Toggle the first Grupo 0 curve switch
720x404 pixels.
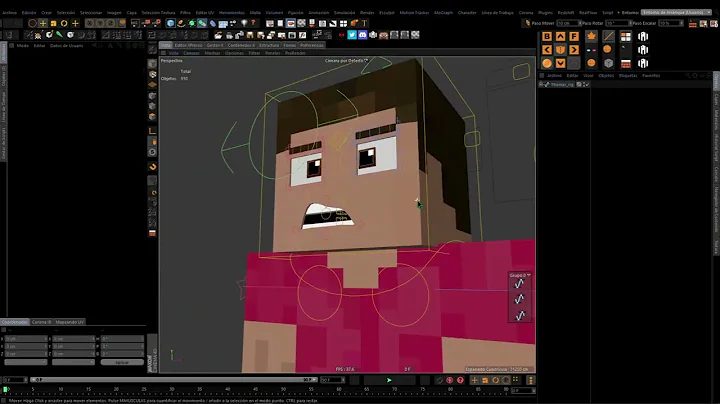tap(519, 284)
